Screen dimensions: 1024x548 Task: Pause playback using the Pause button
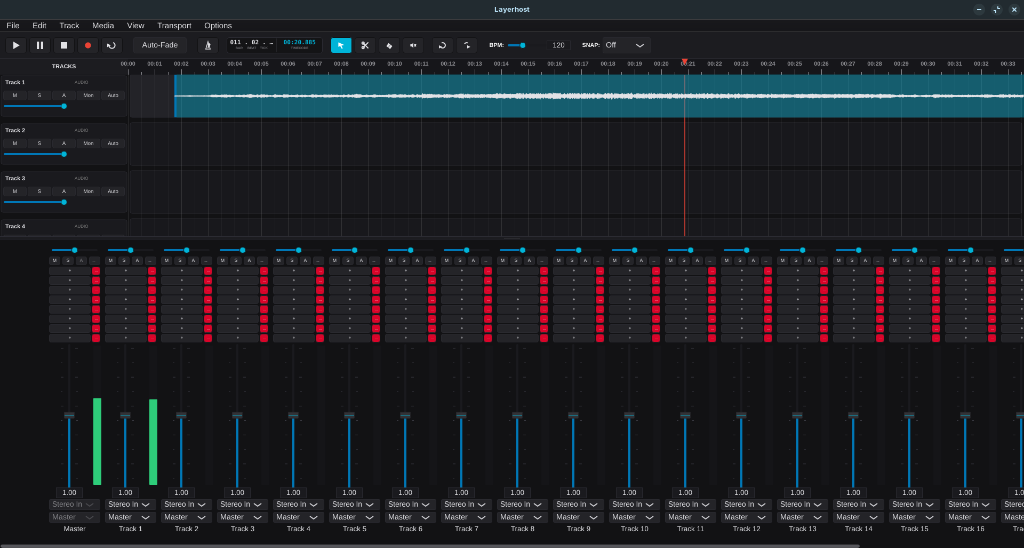pos(40,45)
